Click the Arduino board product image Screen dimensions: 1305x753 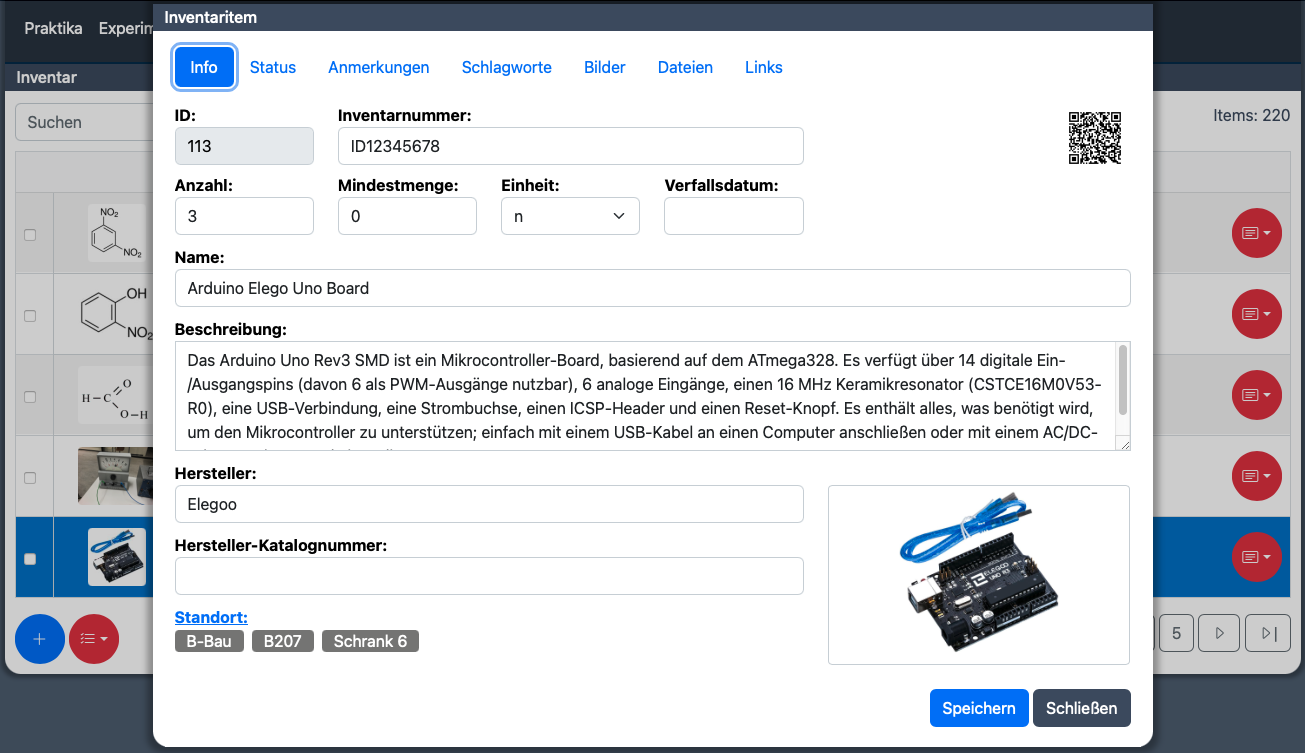coord(978,575)
